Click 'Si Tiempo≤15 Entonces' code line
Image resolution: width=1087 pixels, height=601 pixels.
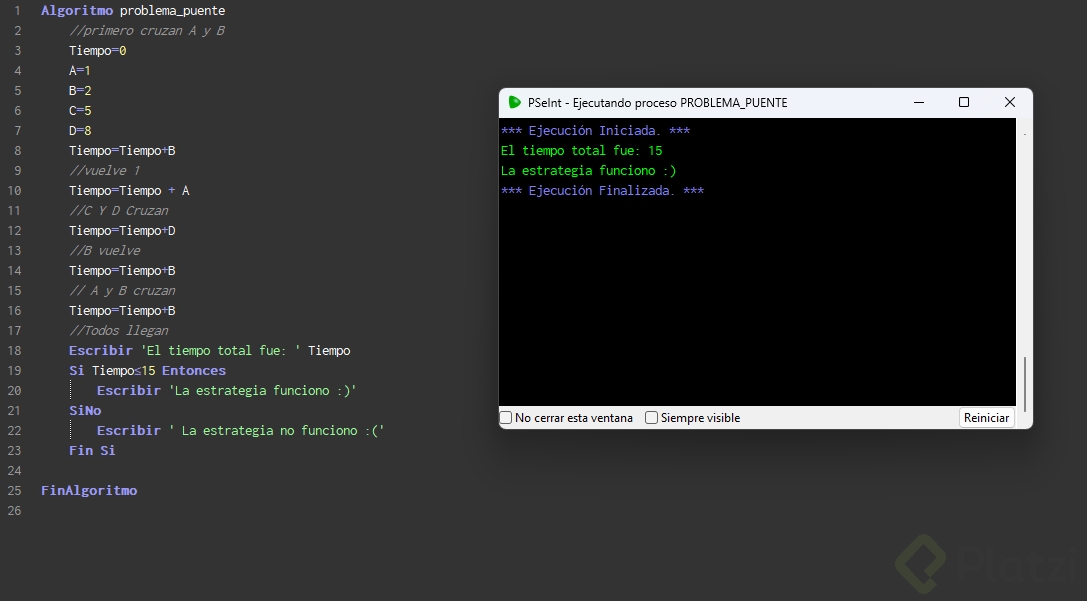point(147,371)
